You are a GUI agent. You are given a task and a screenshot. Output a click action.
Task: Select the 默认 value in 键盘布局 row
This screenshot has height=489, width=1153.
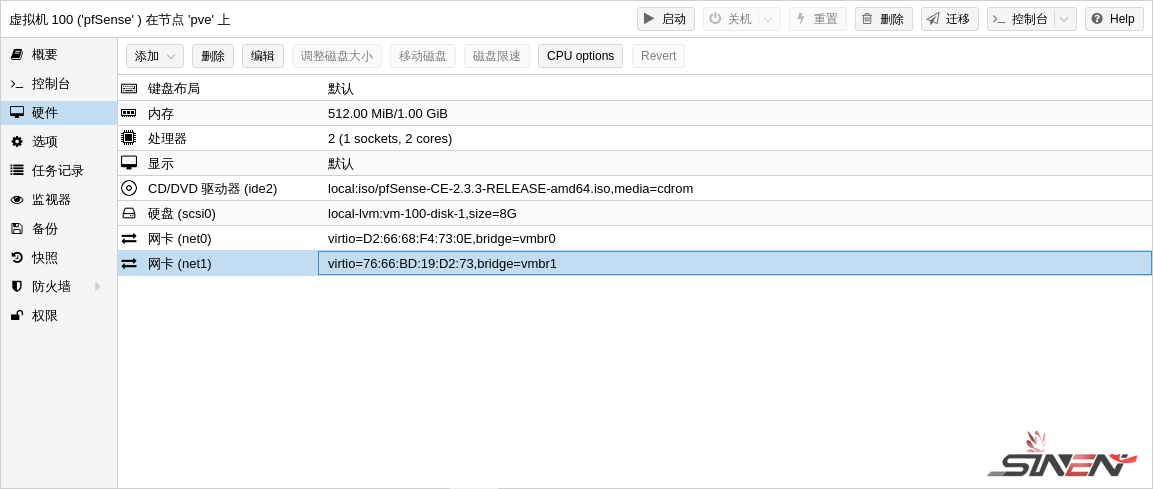click(x=340, y=88)
